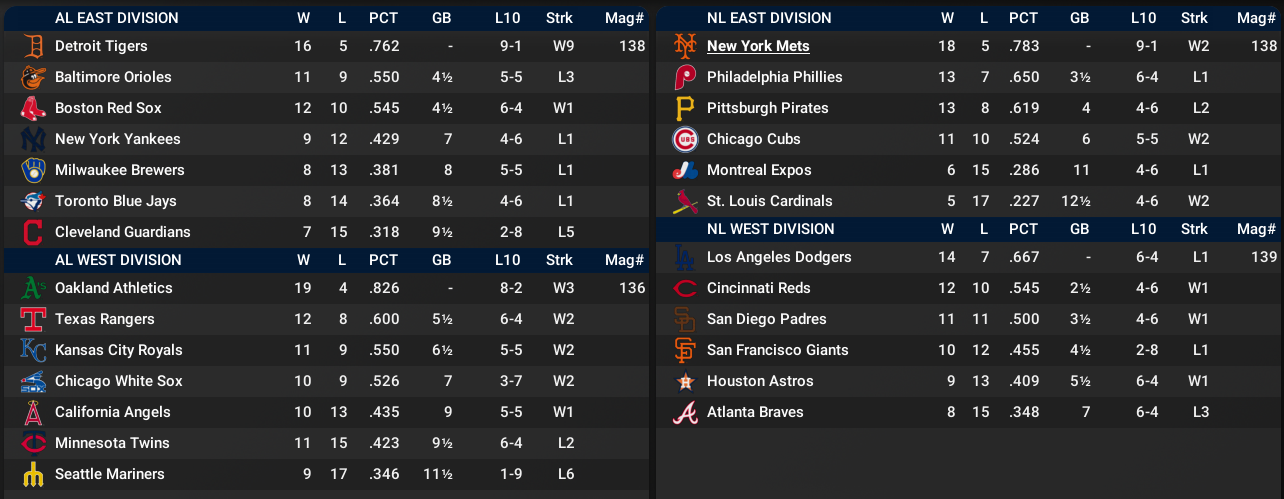The height and width of the screenshot is (499, 1284).
Task: Open the Boston Red Sox team name
Action: coord(108,108)
